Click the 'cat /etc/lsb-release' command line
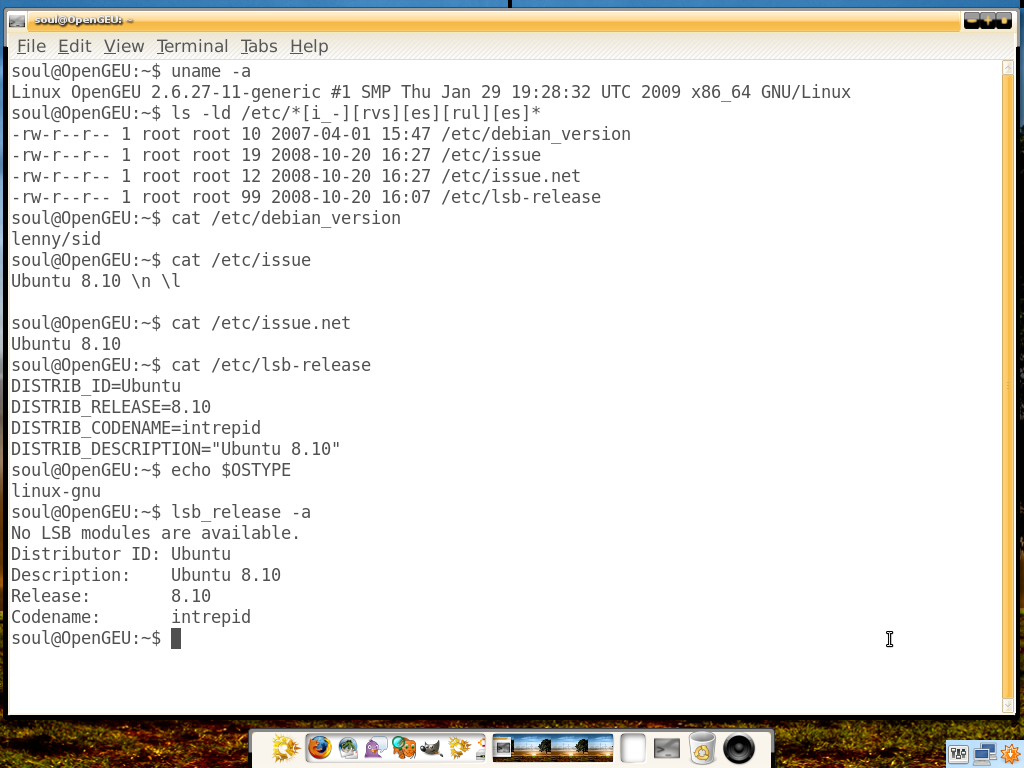Screen dimensions: 1024x768 click(191, 365)
